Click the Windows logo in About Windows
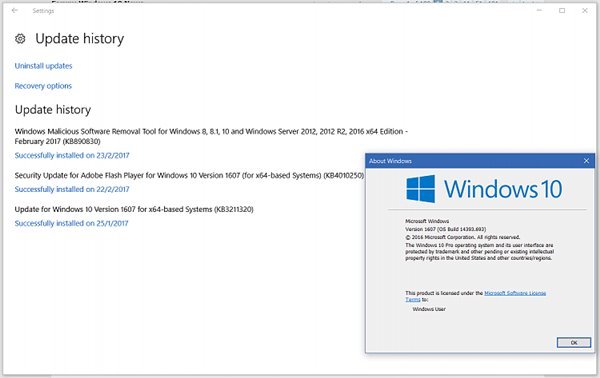This screenshot has width=600, height=378. pyautogui.click(x=421, y=189)
